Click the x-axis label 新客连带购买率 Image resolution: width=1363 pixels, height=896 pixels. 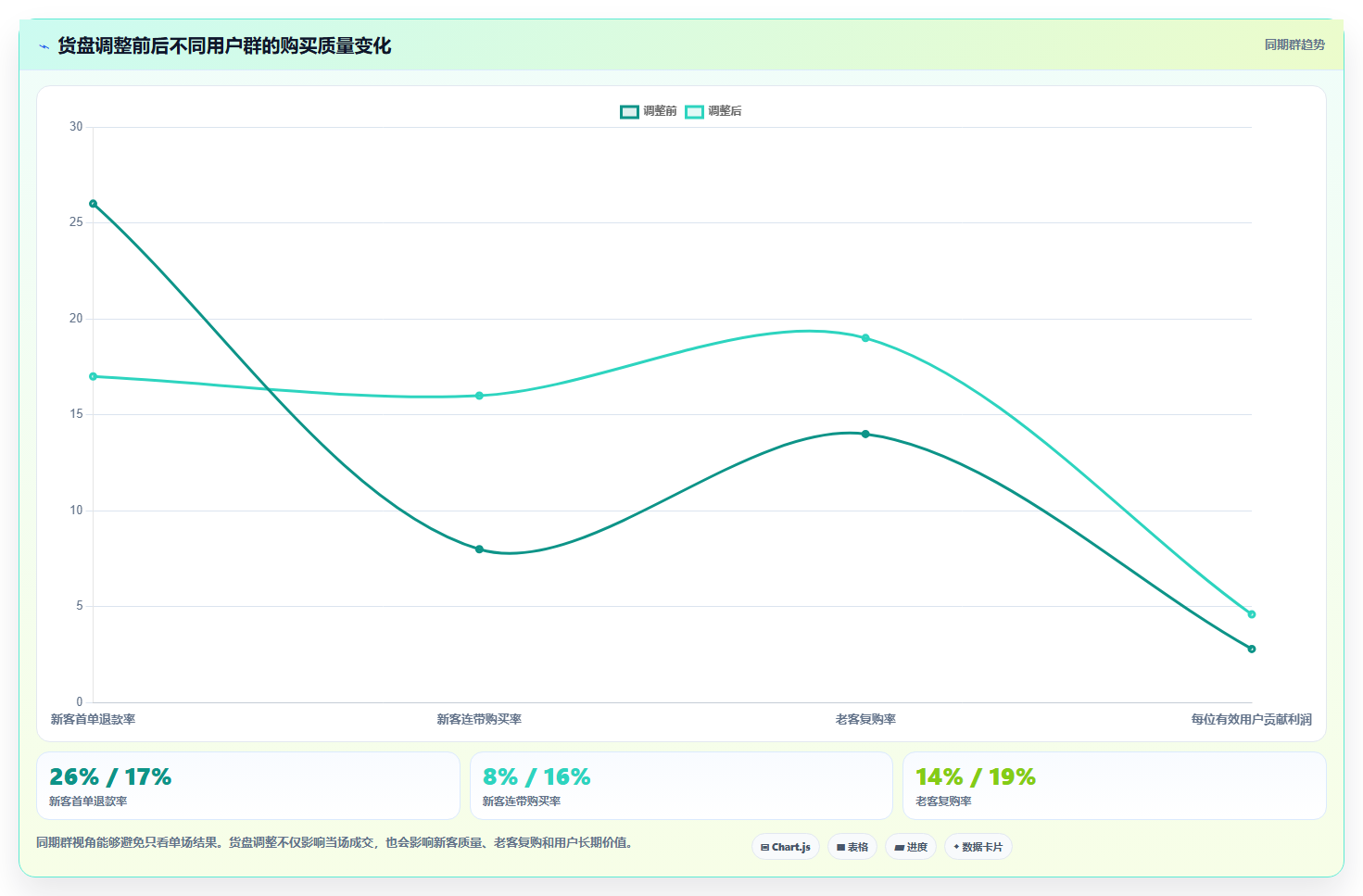pos(479,719)
